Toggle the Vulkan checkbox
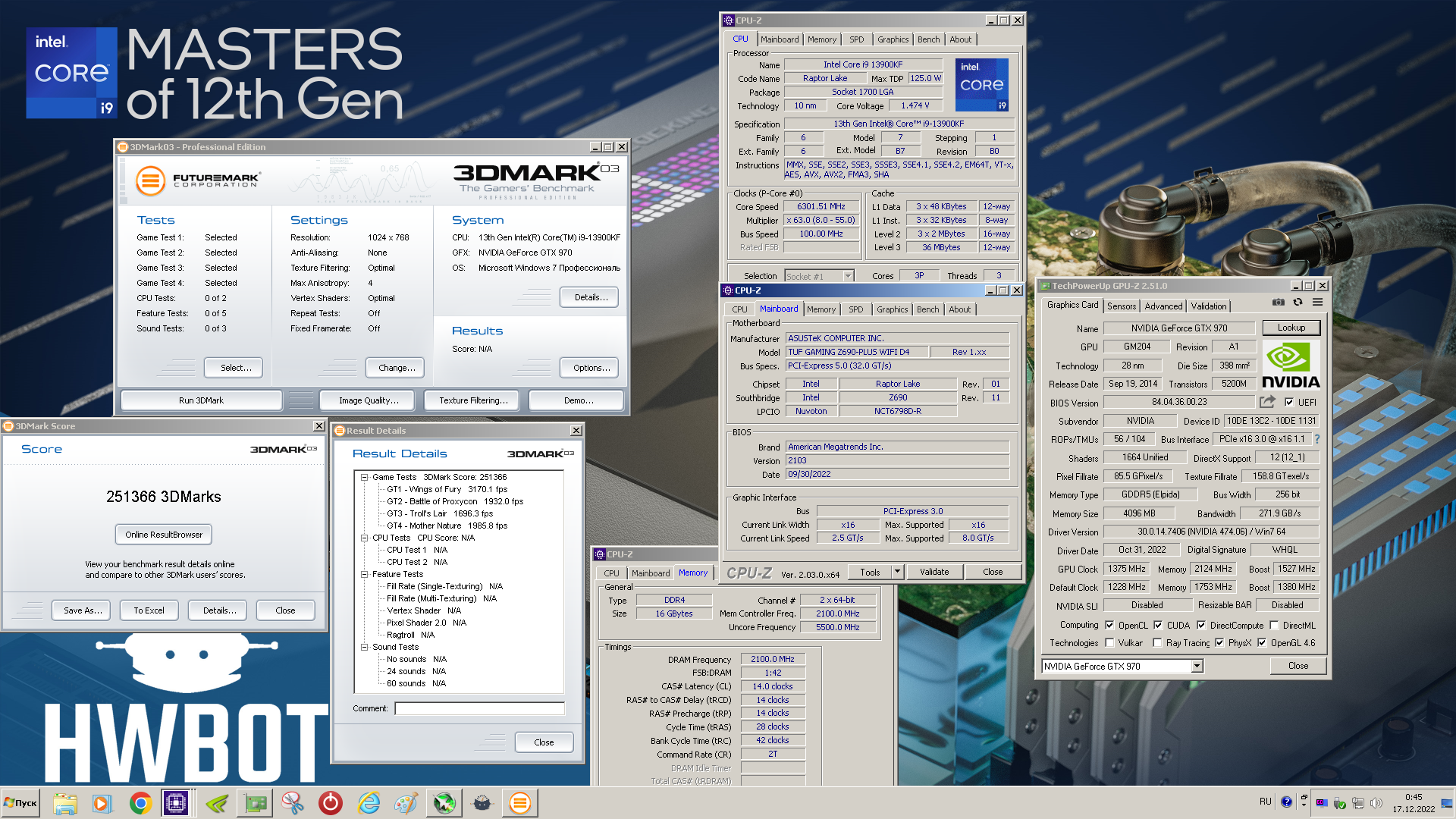The height and width of the screenshot is (819, 1456). 1109,643
